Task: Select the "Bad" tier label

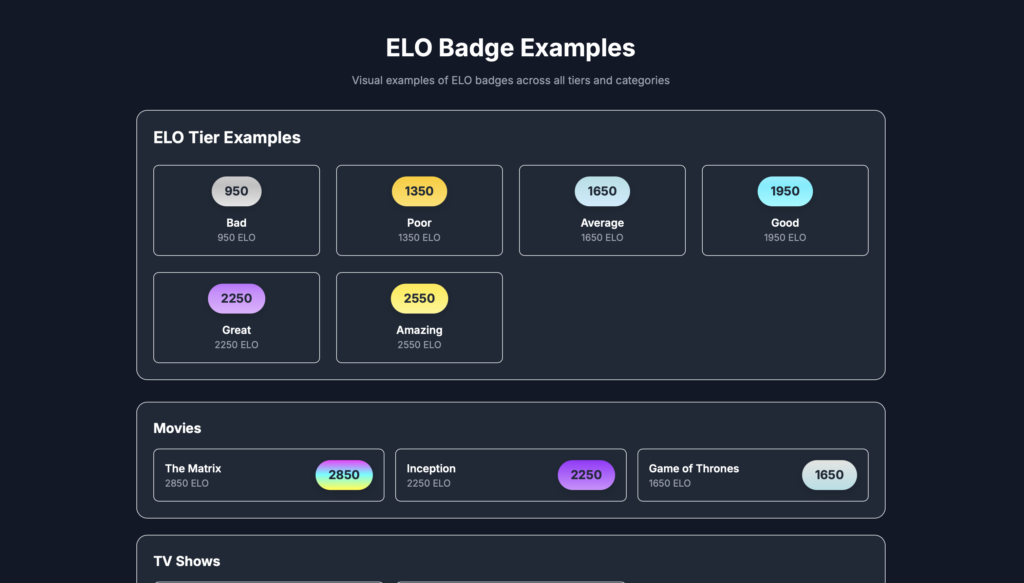Action: click(236, 223)
